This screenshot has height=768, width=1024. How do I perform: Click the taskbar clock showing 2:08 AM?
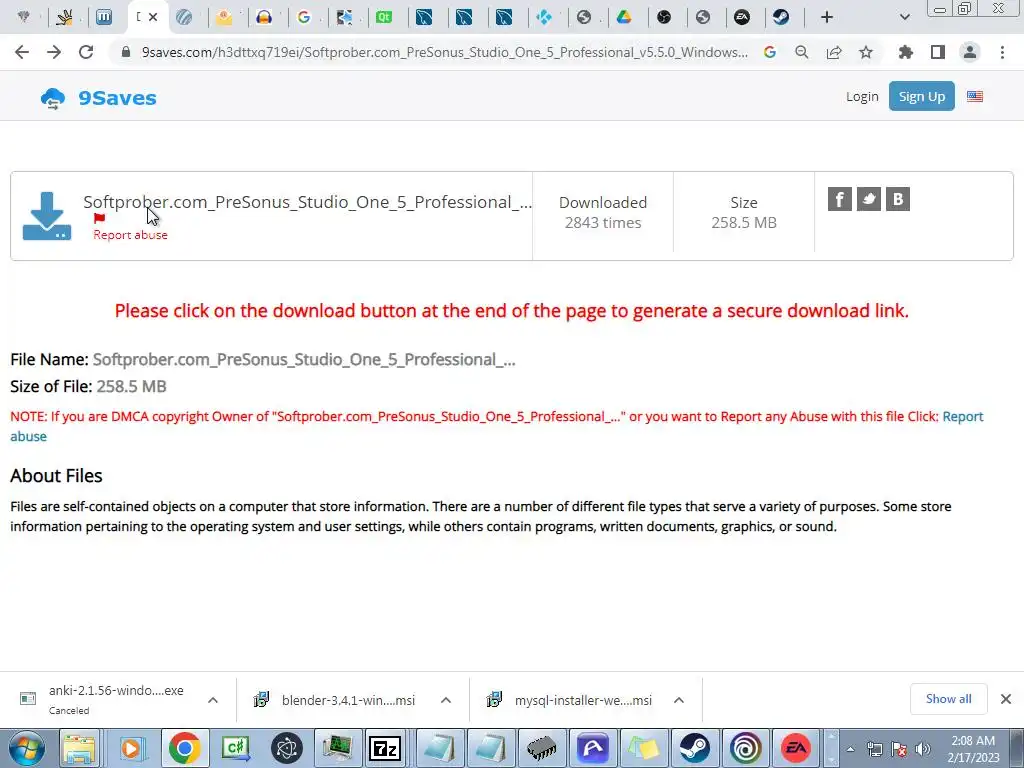click(x=973, y=749)
